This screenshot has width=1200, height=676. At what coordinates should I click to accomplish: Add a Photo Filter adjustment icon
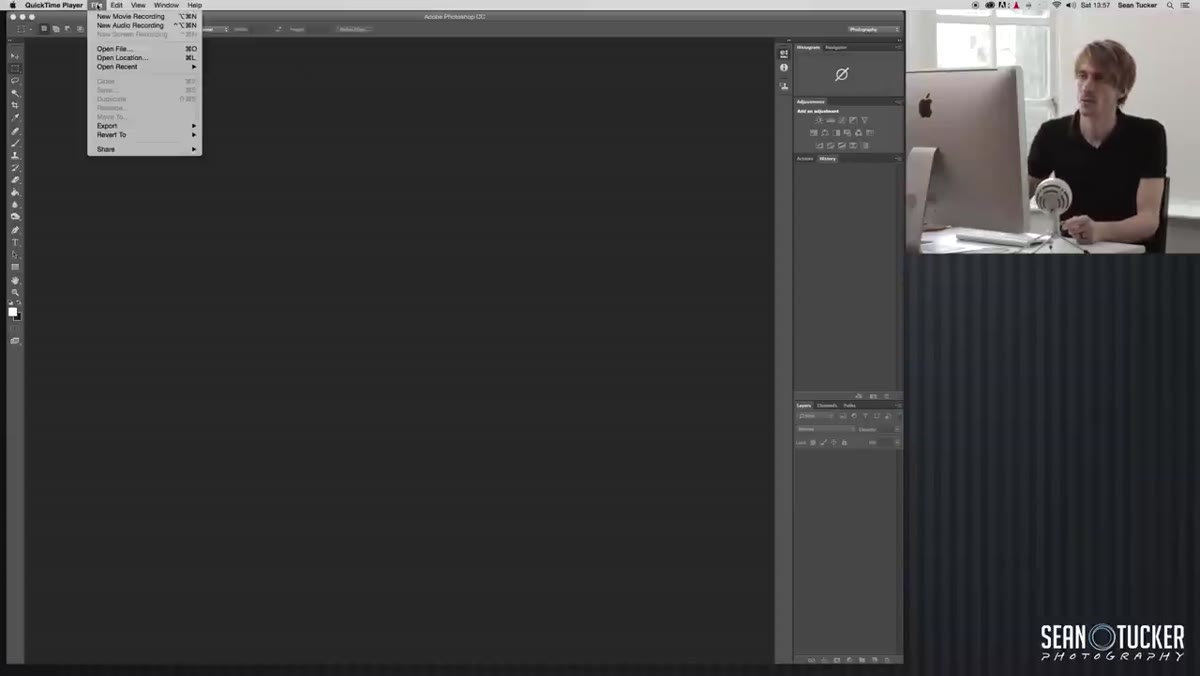(x=847, y=132)
